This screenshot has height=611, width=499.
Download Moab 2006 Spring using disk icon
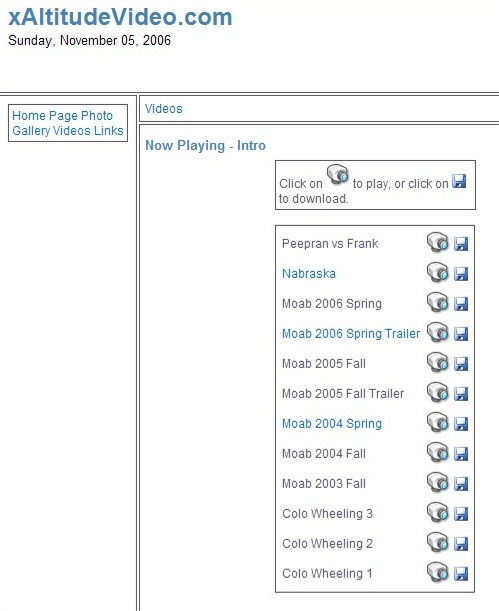[x=461, y=304]
